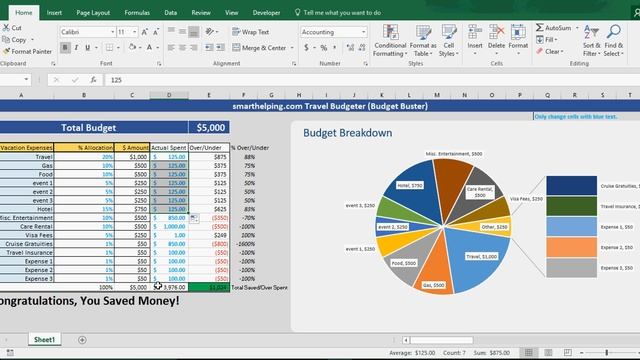Switch to the Developer tab

click(266, 13)
